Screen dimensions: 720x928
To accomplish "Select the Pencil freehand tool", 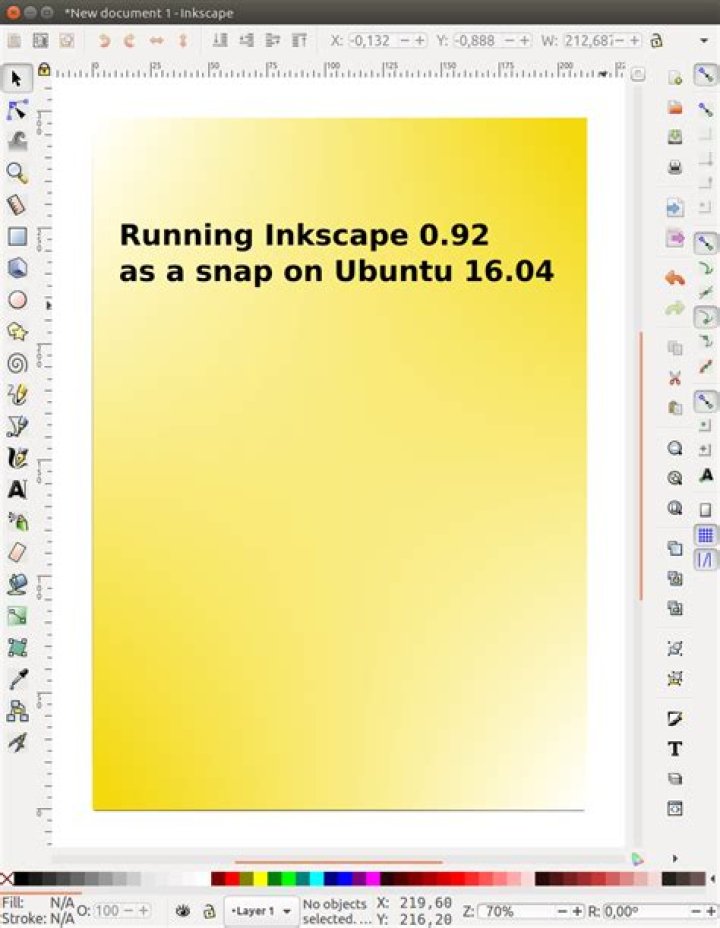I will pyautogui.click(x=17, y=394).
